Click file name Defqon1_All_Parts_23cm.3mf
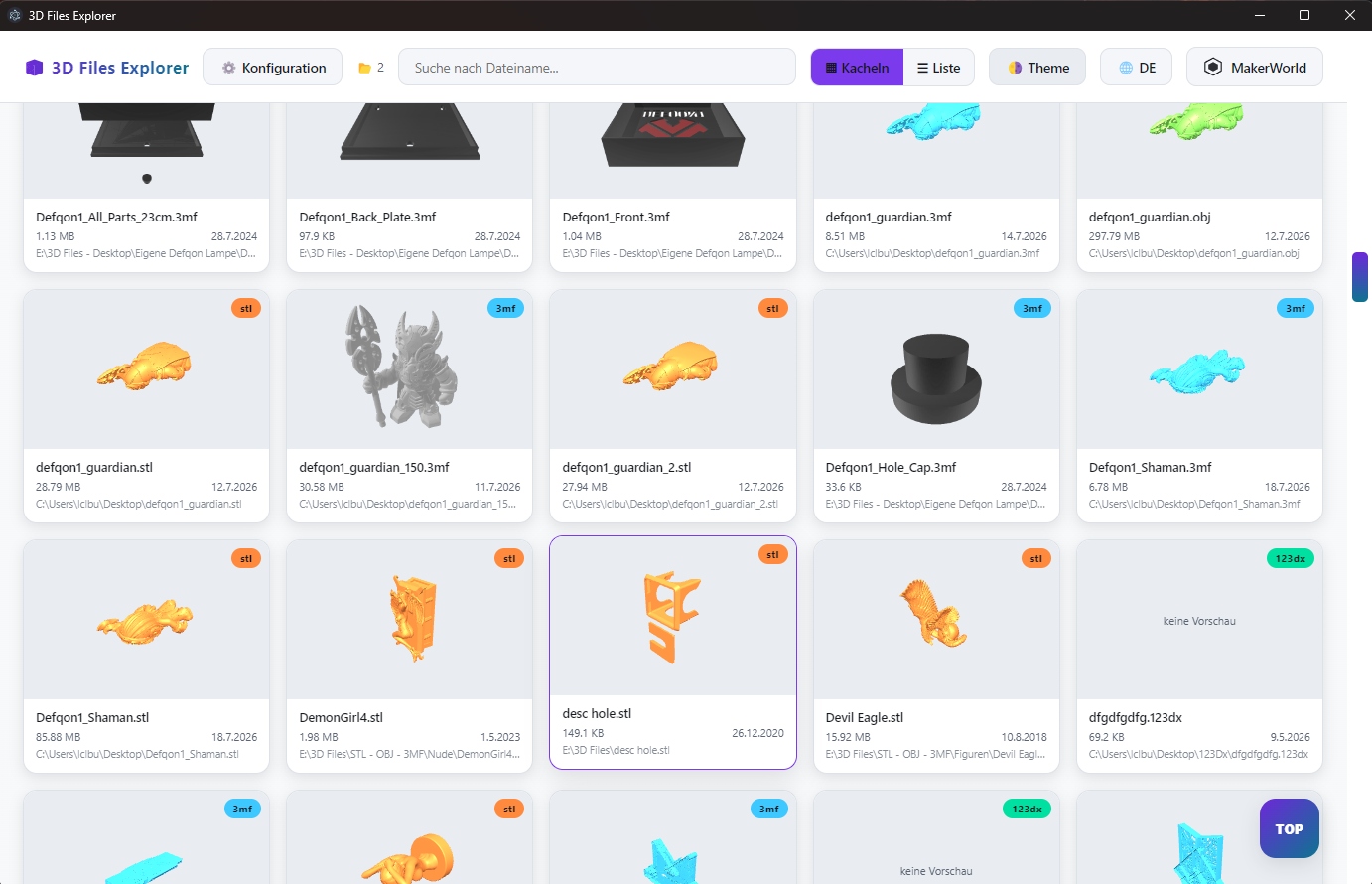 click(x=116, y=217)
